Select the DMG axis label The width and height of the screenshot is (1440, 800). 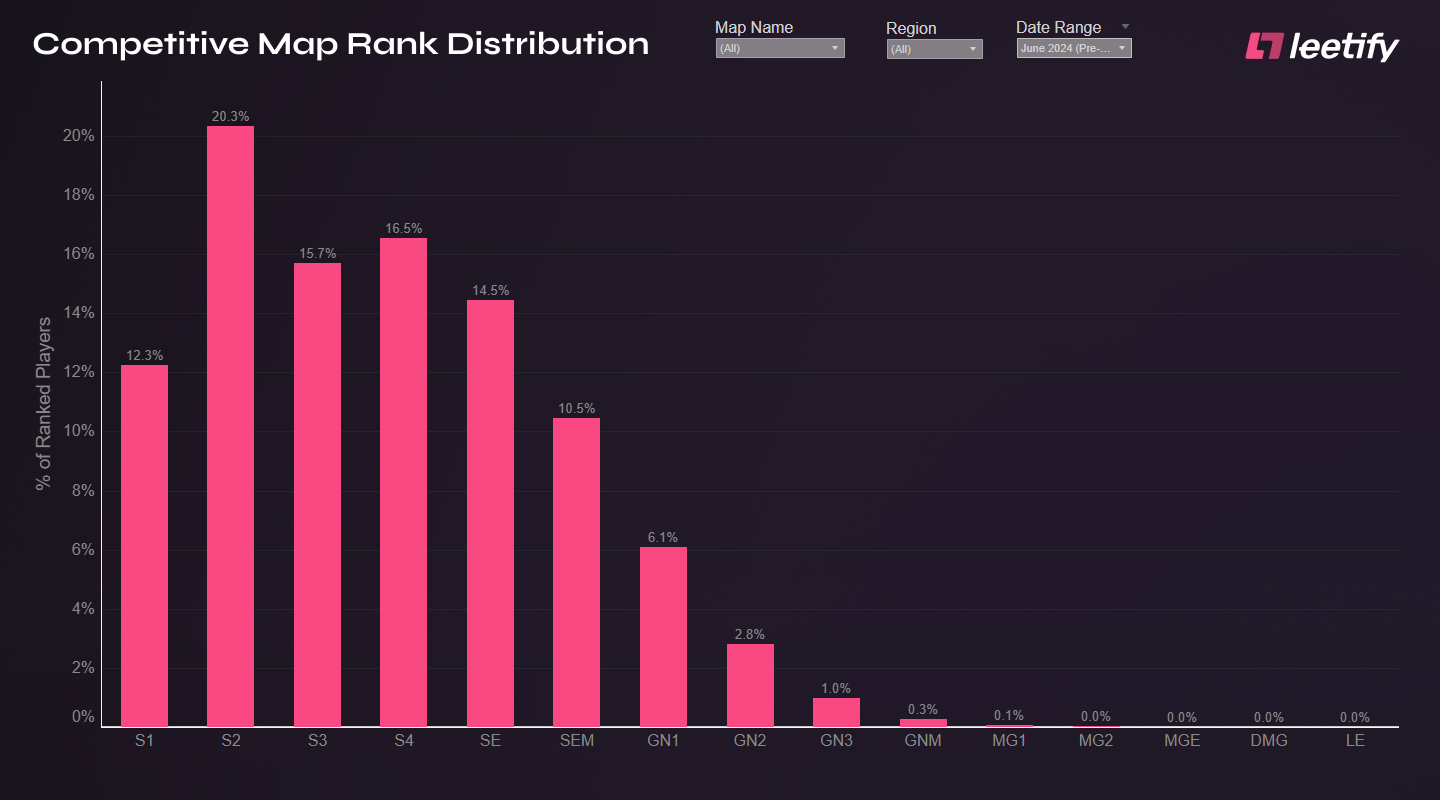pyautogui.click(x=1269, y=741)
